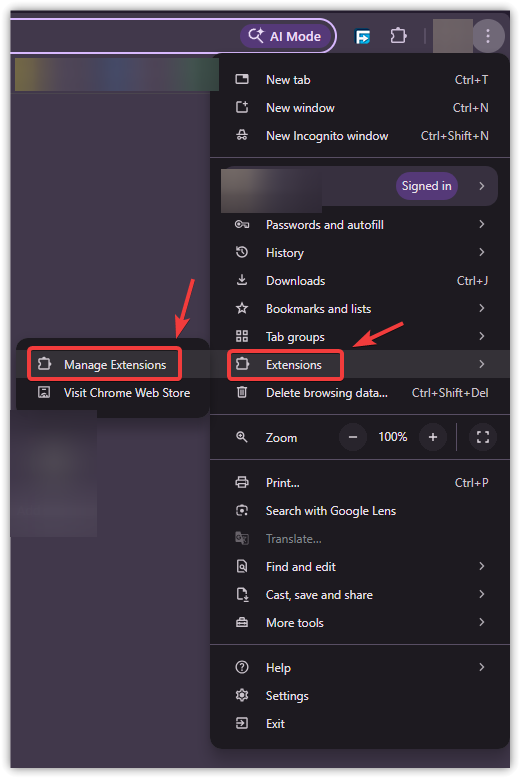This screenshot has width=520, height=778.
Task: Select Print from the menu
Action: click(360, 483)
